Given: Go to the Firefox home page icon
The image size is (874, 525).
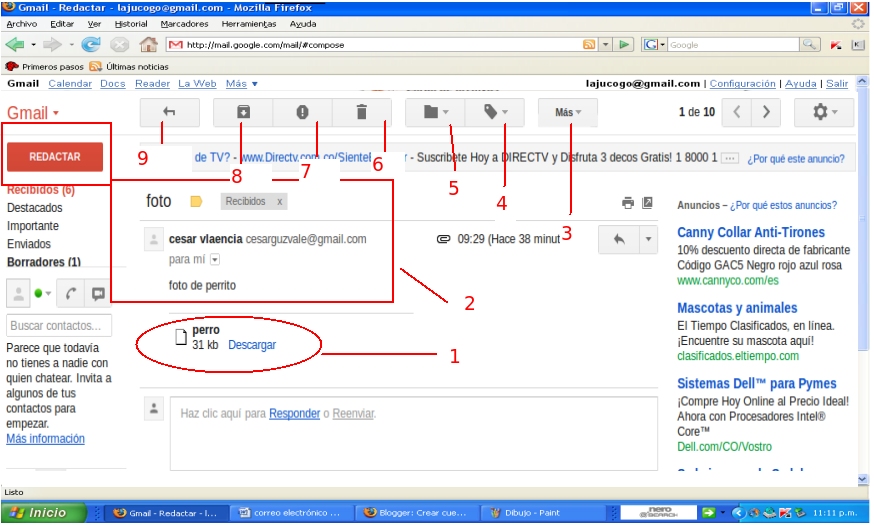Looking at the screenshot, I should click(x=148, y=45).
